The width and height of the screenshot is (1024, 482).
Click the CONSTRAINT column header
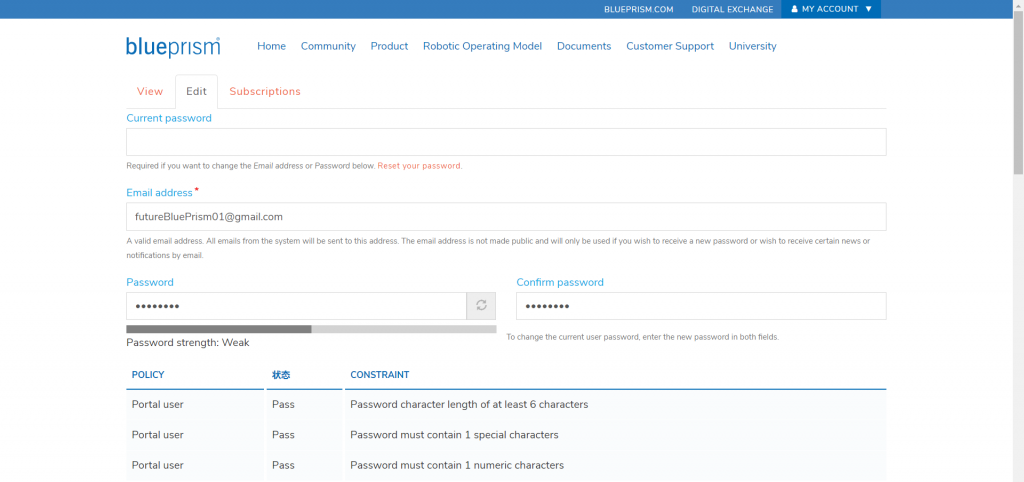pyautogui.click(x=379, y=375)
